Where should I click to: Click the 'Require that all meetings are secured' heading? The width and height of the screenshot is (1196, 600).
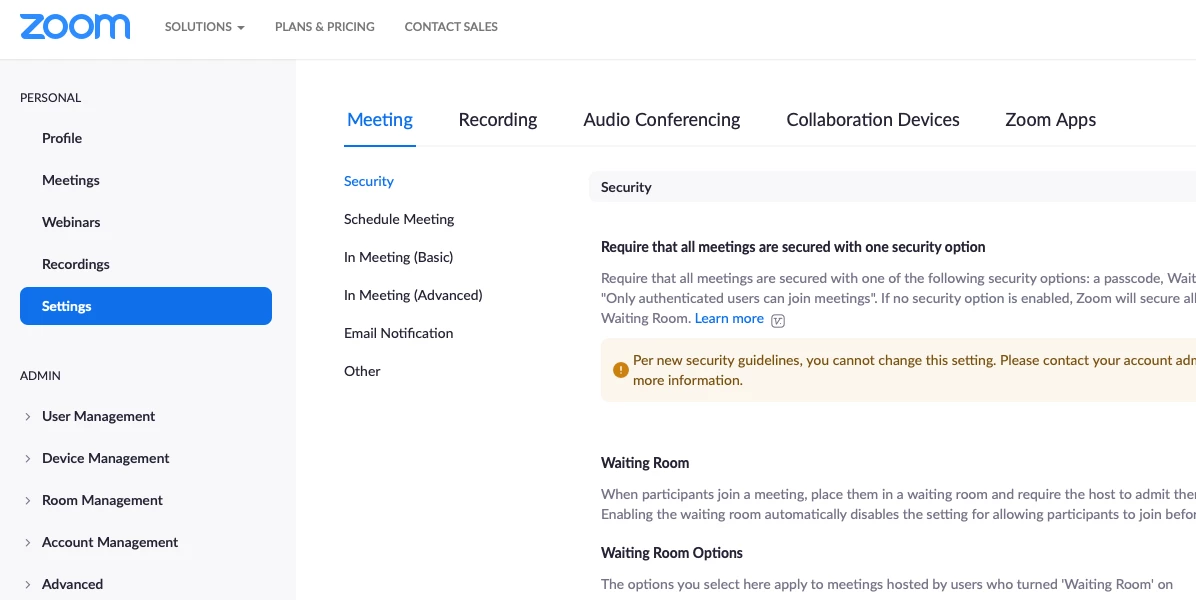pos(793,247)
